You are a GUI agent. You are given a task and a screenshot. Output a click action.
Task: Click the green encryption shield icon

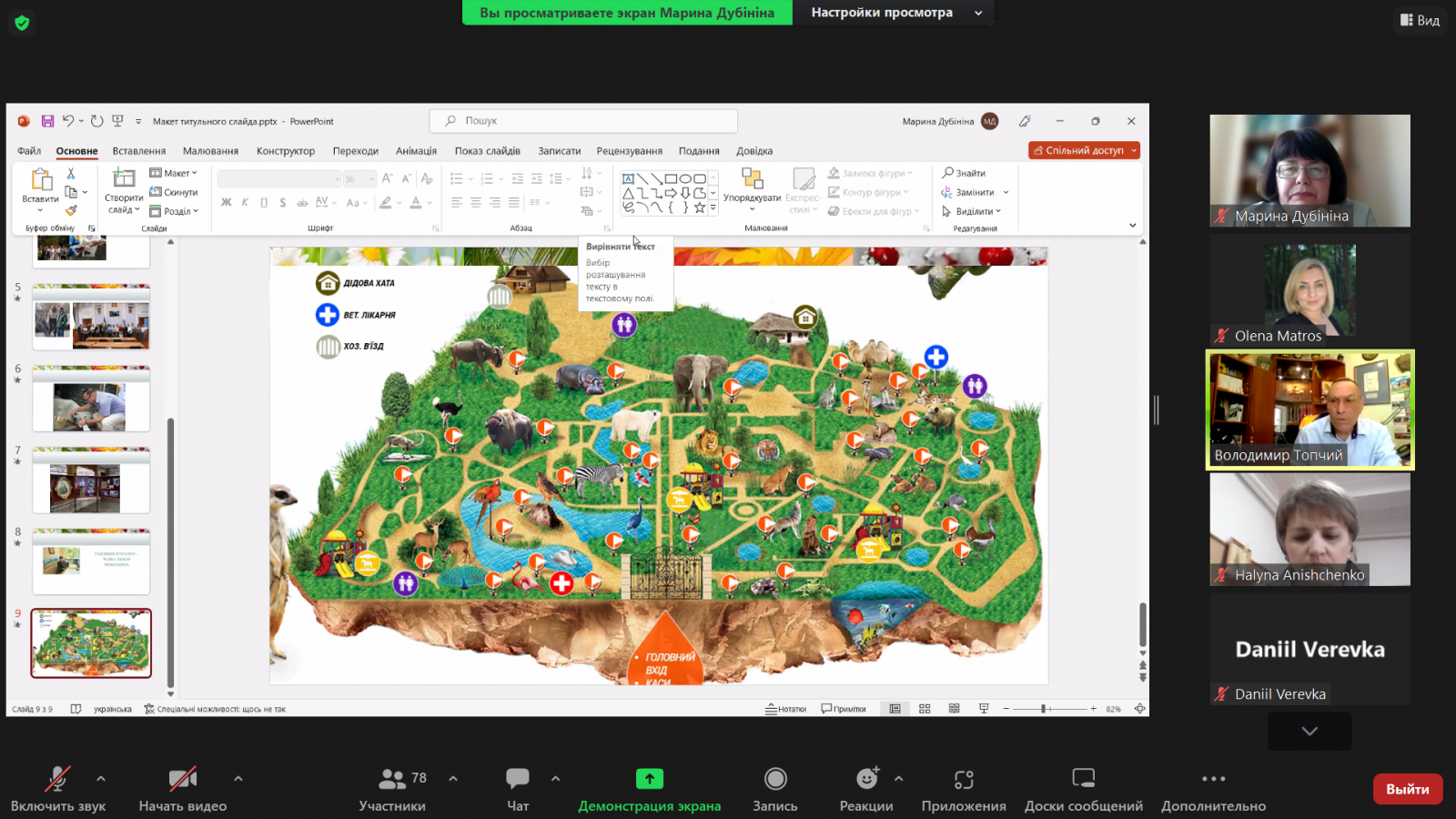[x=22, y=23]
